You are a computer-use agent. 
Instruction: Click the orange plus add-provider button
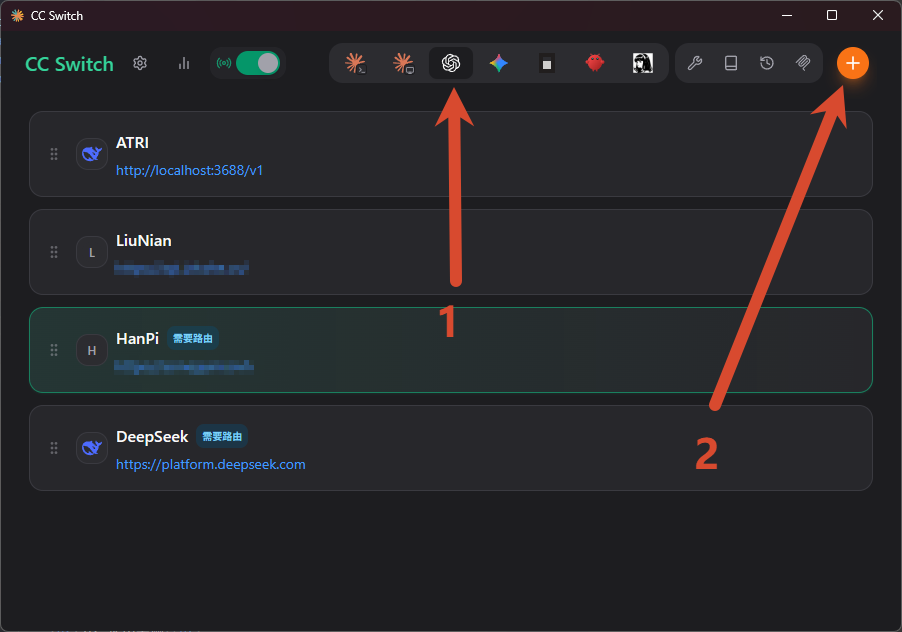coord(853,63)
